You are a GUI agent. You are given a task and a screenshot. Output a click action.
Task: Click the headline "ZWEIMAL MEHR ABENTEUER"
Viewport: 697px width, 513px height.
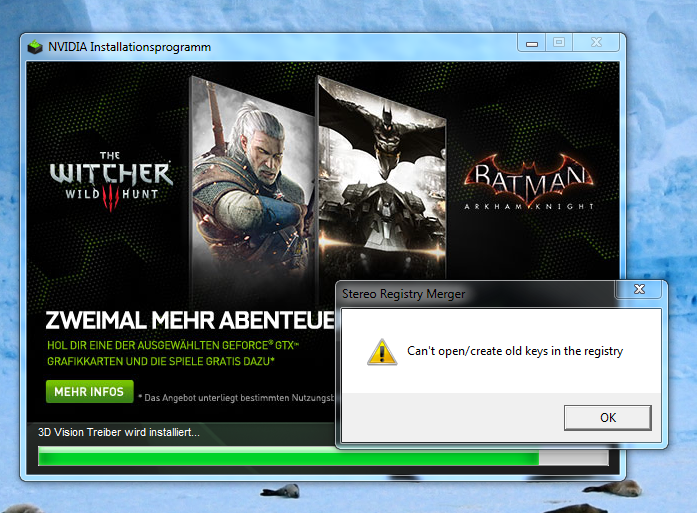click(x=190, y=321)
